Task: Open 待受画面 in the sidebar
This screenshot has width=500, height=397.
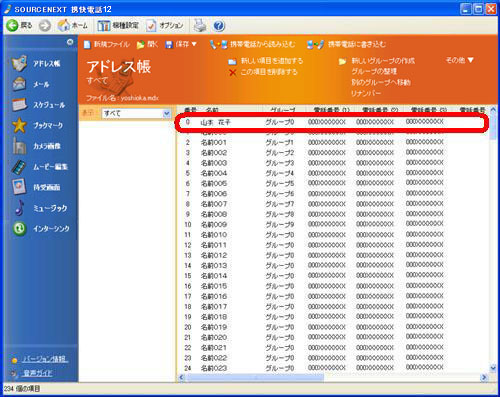Action: (x=37, y=187)
